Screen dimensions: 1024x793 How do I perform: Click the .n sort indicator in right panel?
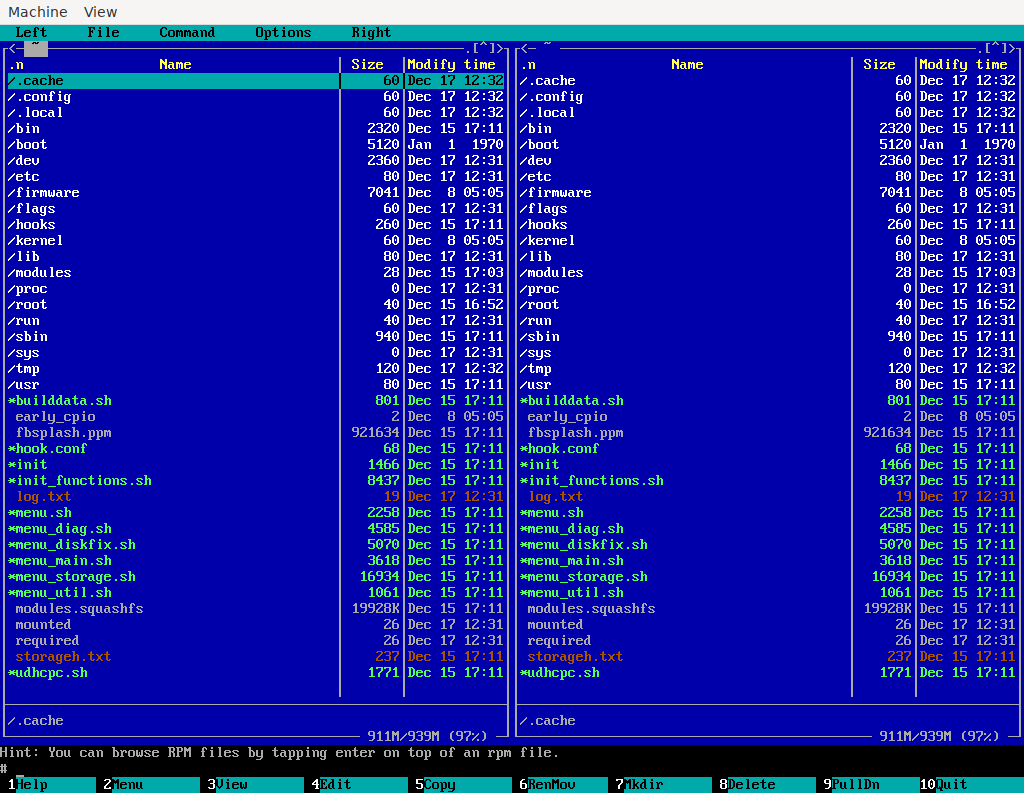528,65
